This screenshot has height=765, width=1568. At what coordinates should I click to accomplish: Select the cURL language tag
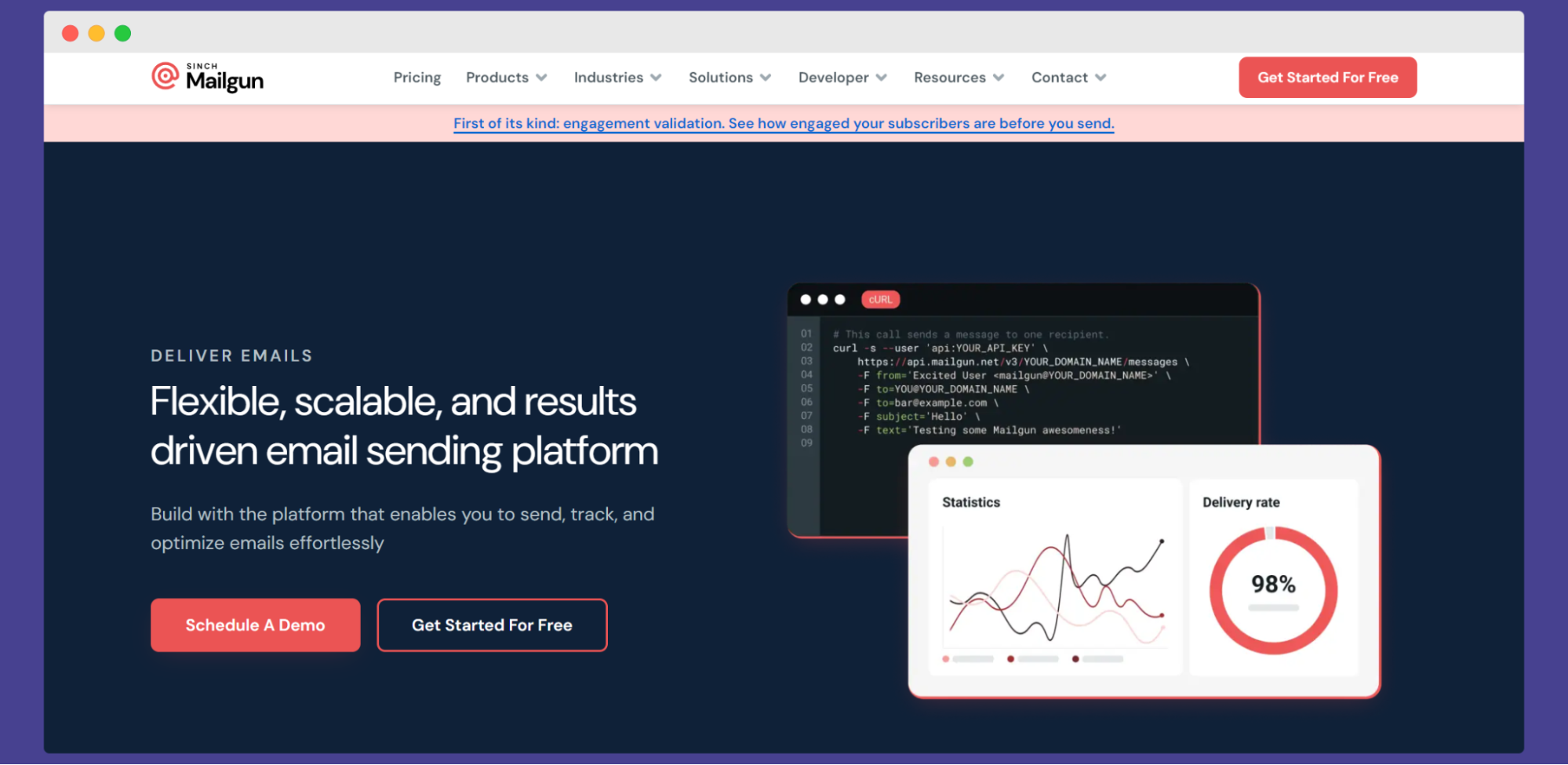(880, 300)
